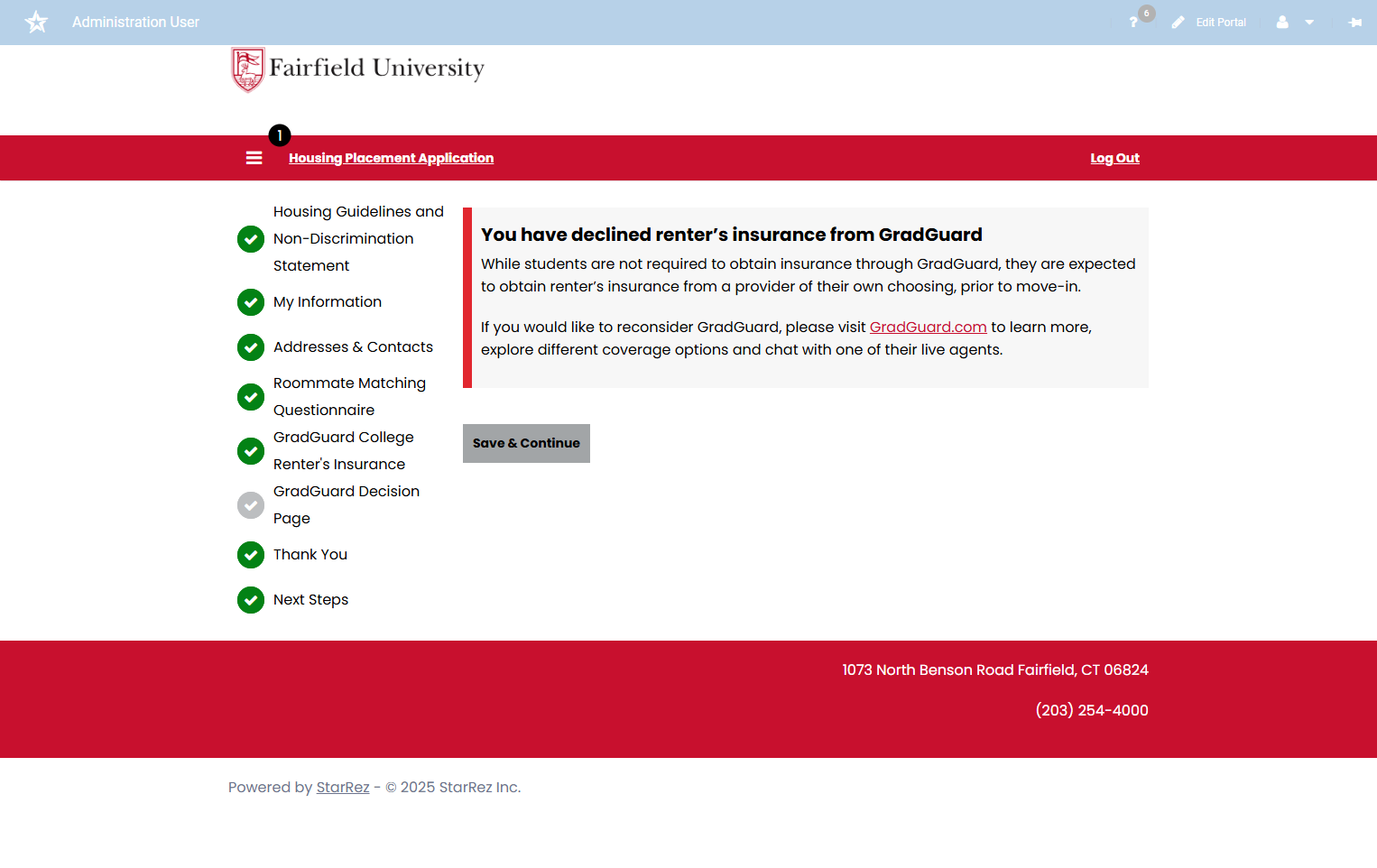Click the phone number (203) 254-4000
This screenshot has height=868, width=1377.
point(1092,711)
